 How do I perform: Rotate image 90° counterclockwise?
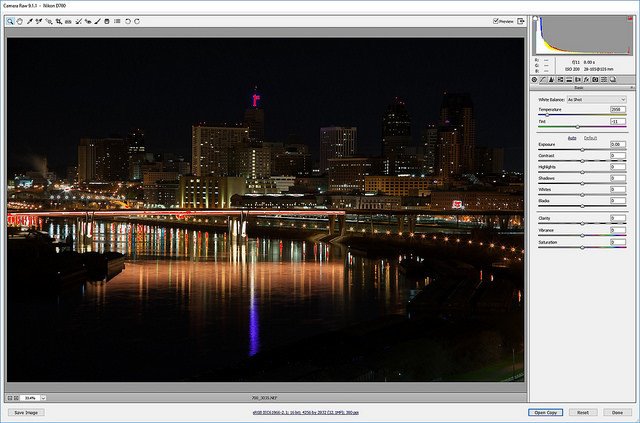pyautogui.click(x=127, y=21)
